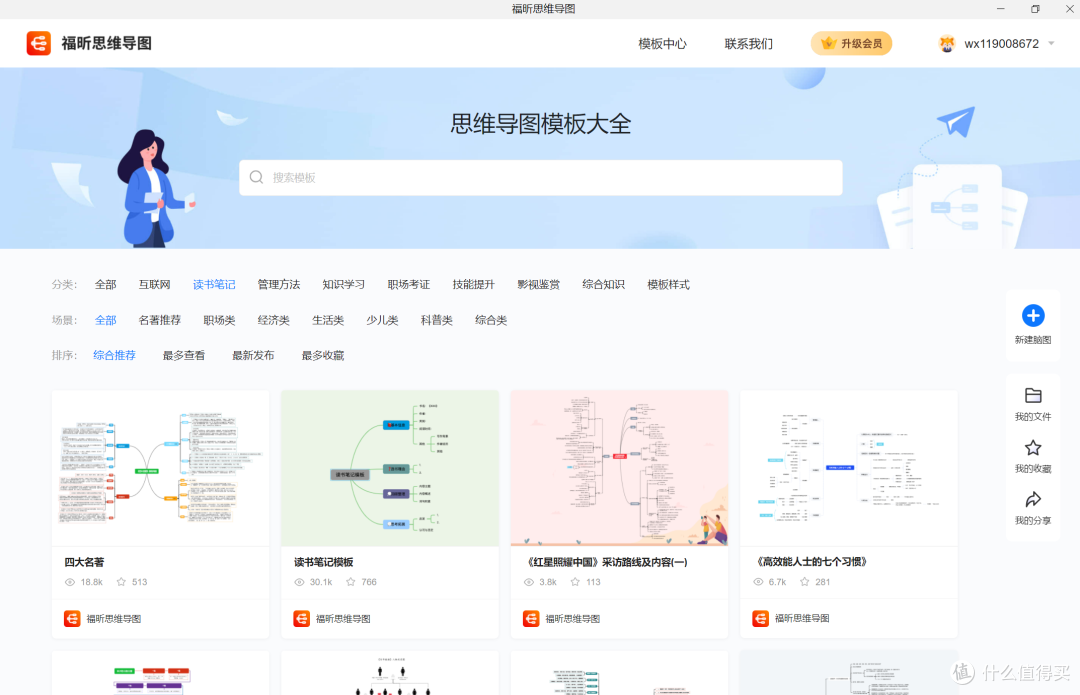
Task: Click the crown icon in 升级会员
Action: (x=829, y=43)
